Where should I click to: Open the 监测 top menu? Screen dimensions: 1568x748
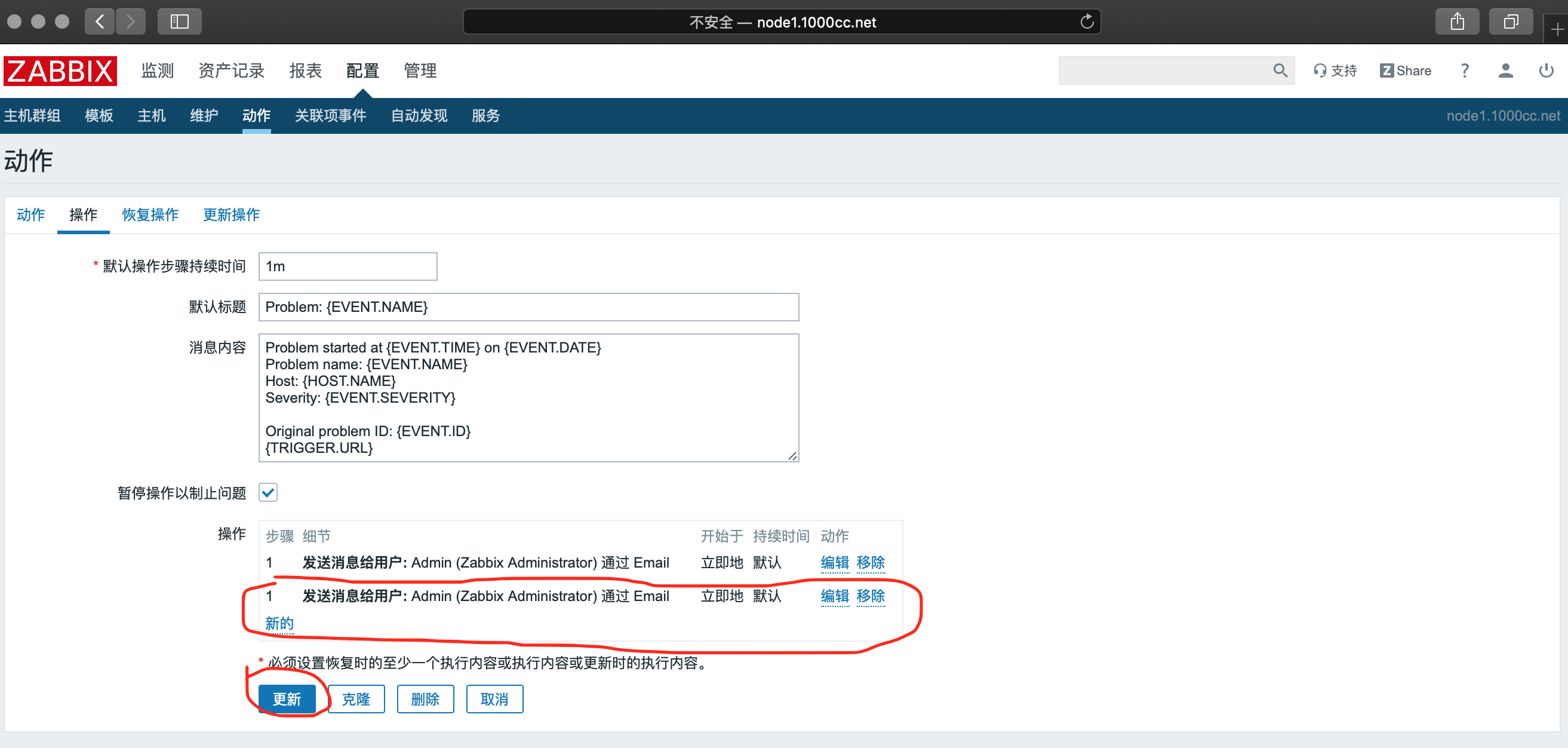[157, 70]
